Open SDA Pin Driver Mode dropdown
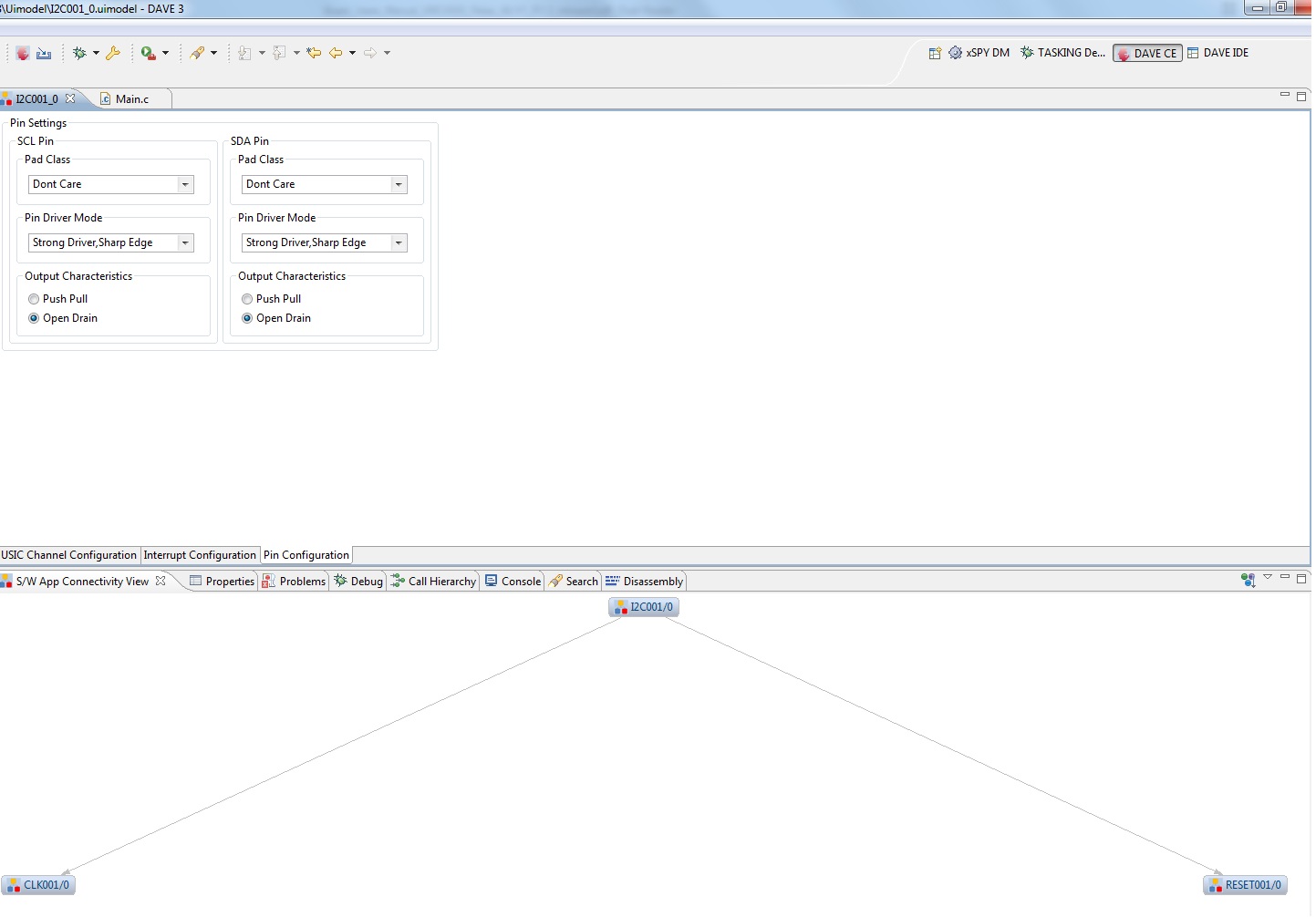This screenshot has height=917, width=1316. (399, 242)
